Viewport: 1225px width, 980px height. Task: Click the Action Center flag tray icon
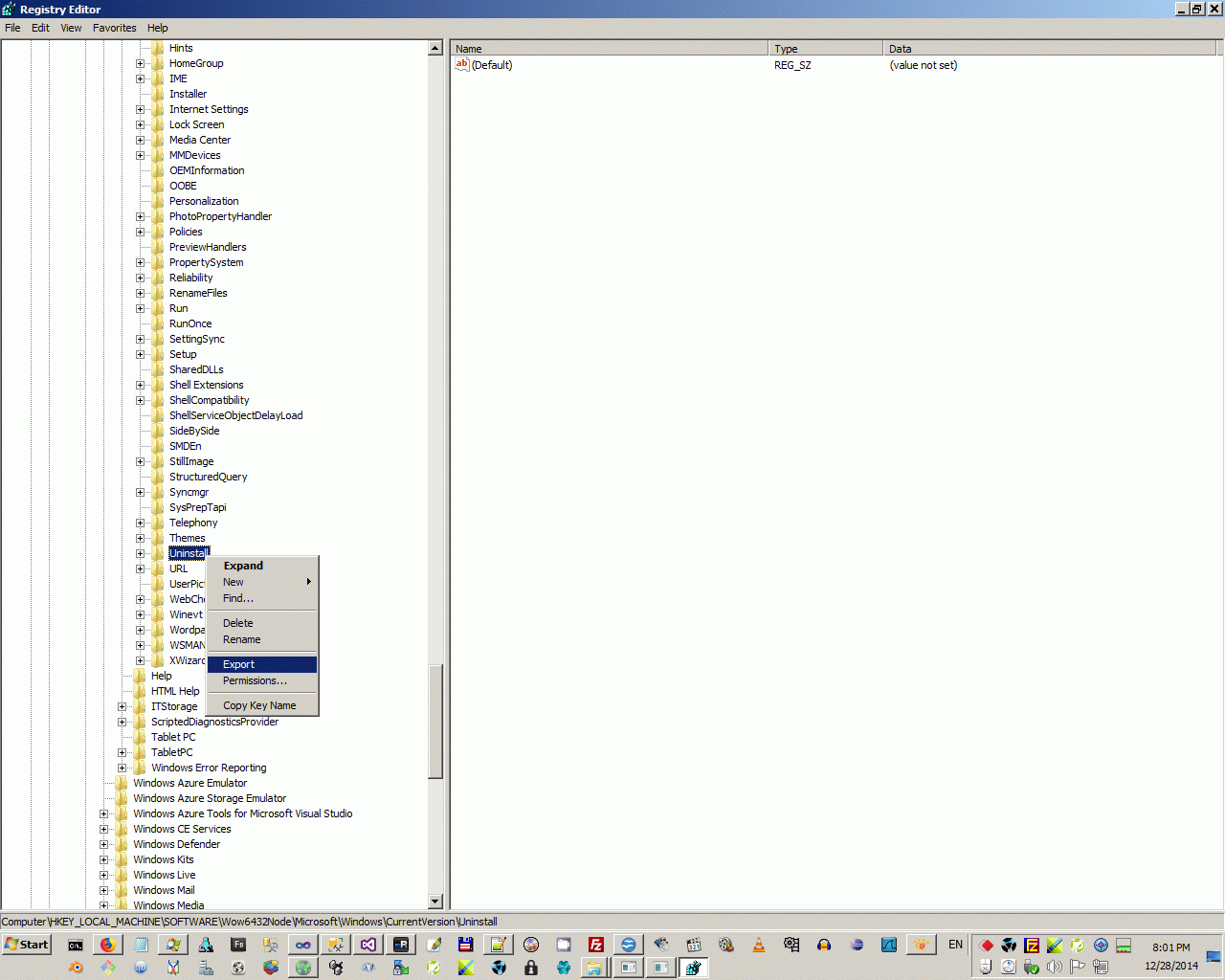[1078, 967]
